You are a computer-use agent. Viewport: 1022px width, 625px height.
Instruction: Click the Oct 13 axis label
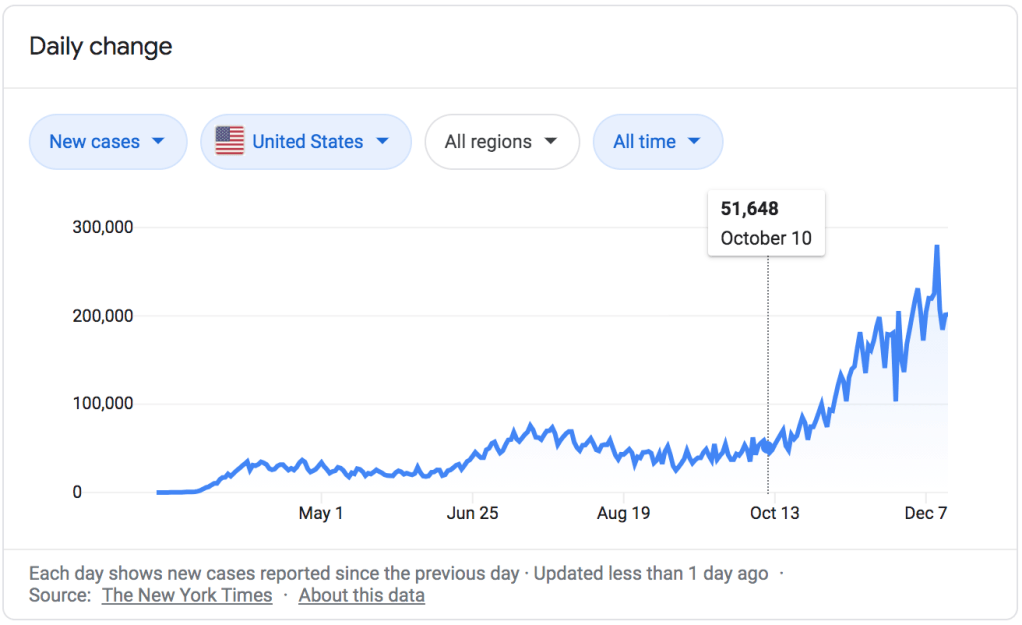pyautogui.click(x=775, y=514)
